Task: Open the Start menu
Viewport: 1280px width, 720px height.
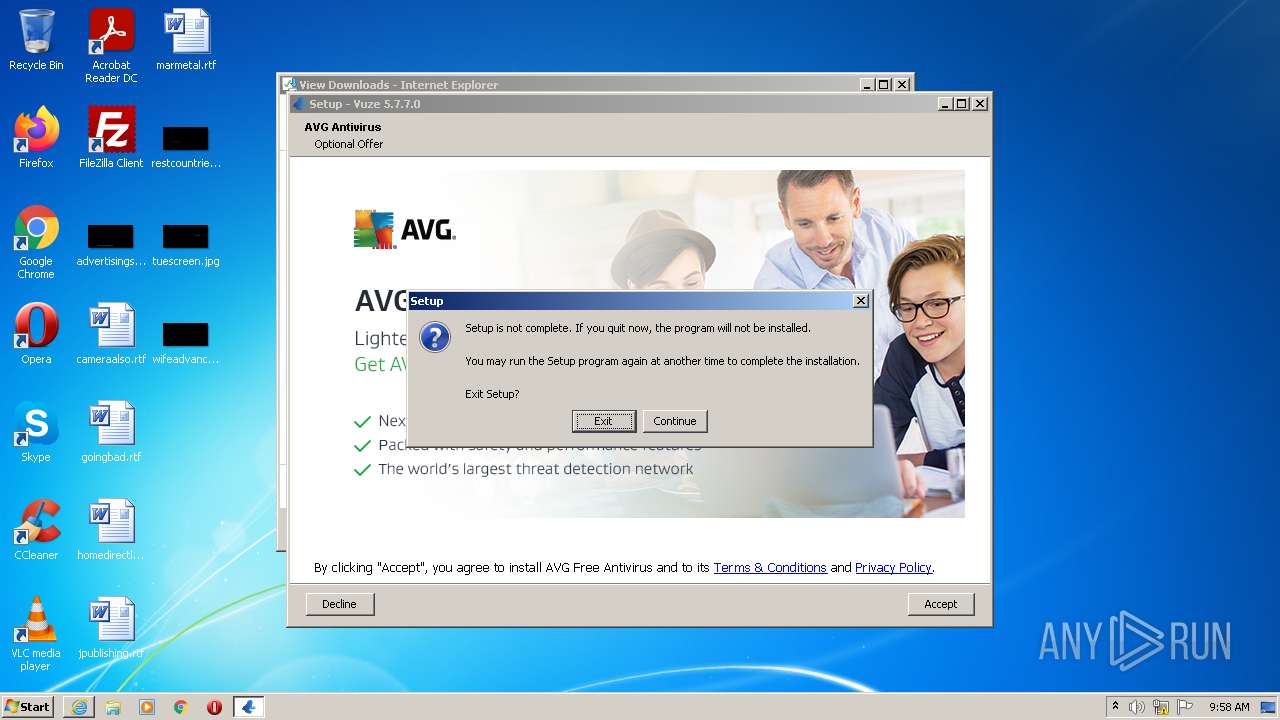Action: click(x=28, y=706)
